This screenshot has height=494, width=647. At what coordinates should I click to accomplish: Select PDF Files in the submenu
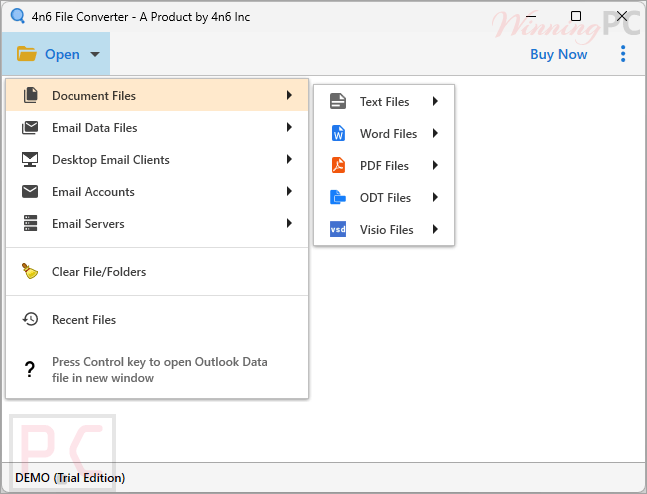[x=384, y=165]
